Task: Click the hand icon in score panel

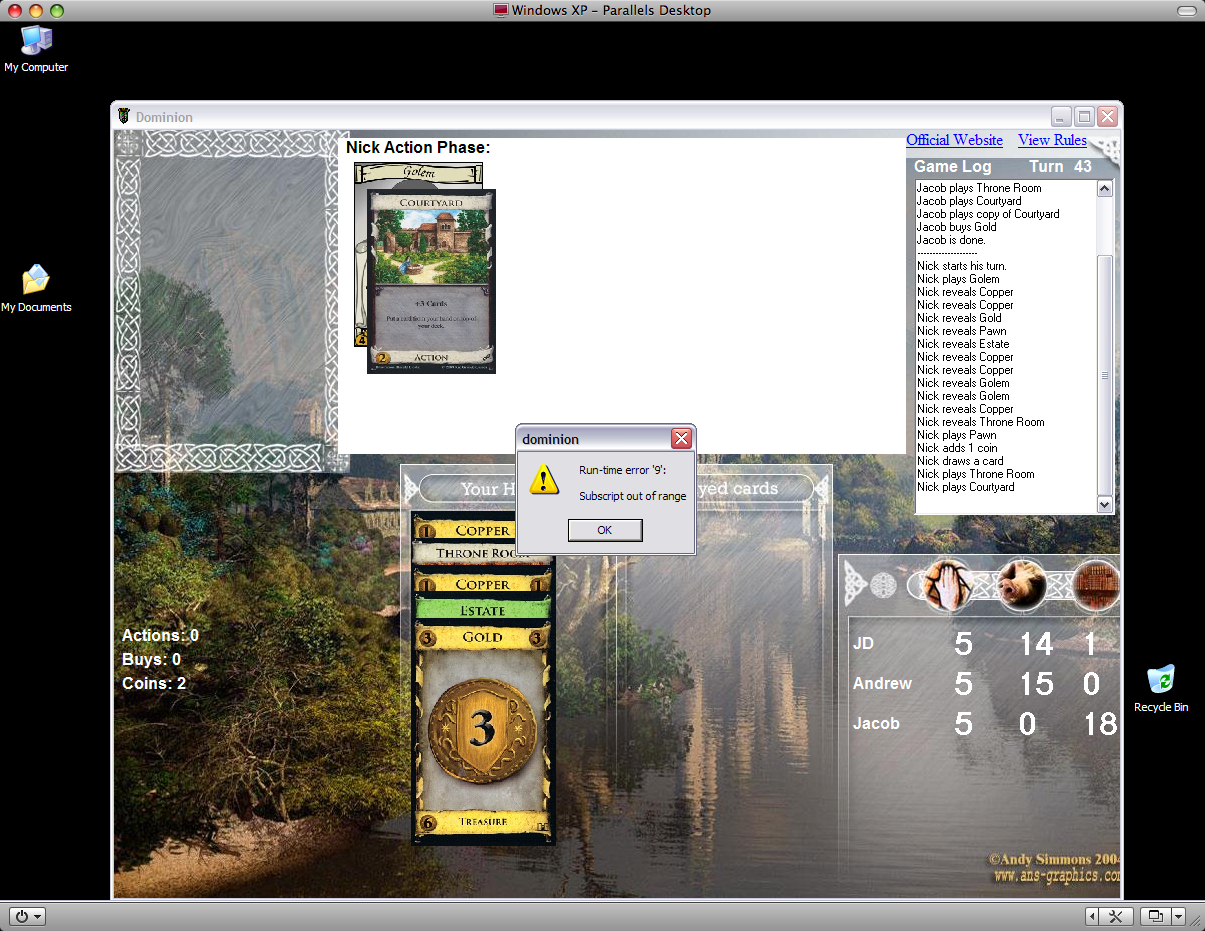Action: point(946,585)
